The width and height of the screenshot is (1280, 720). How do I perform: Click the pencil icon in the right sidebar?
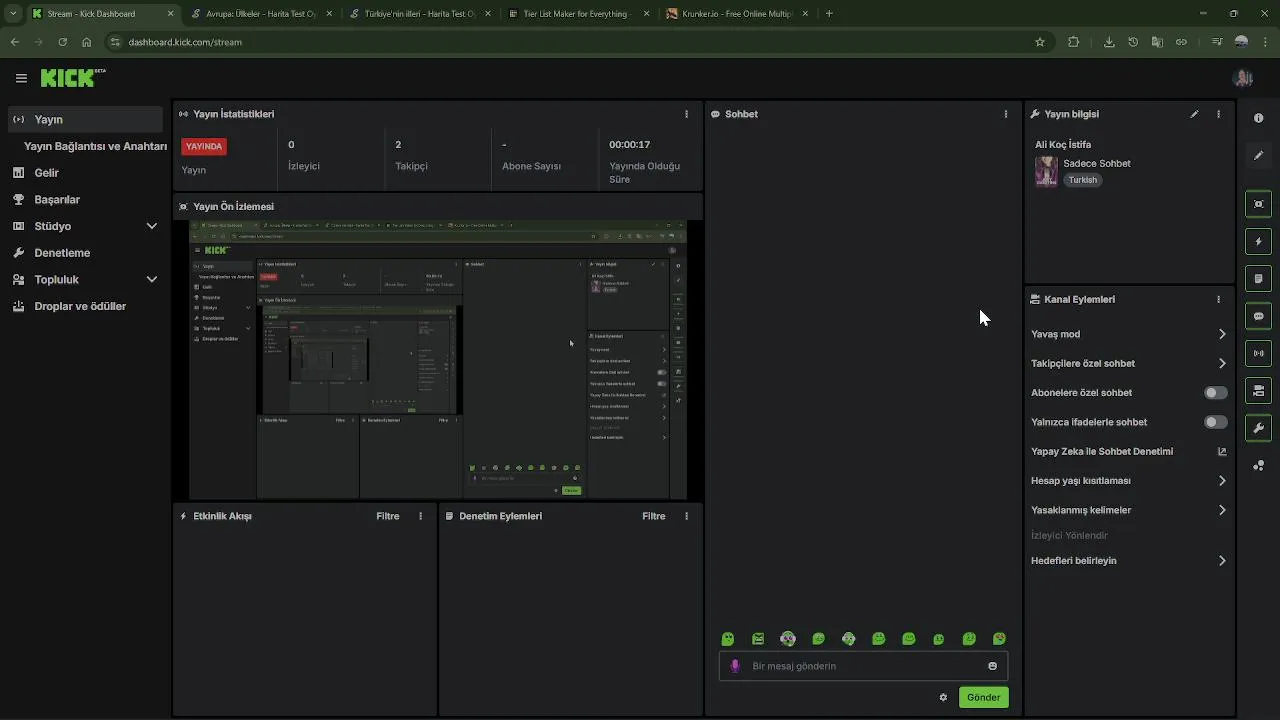(1258, 155)
